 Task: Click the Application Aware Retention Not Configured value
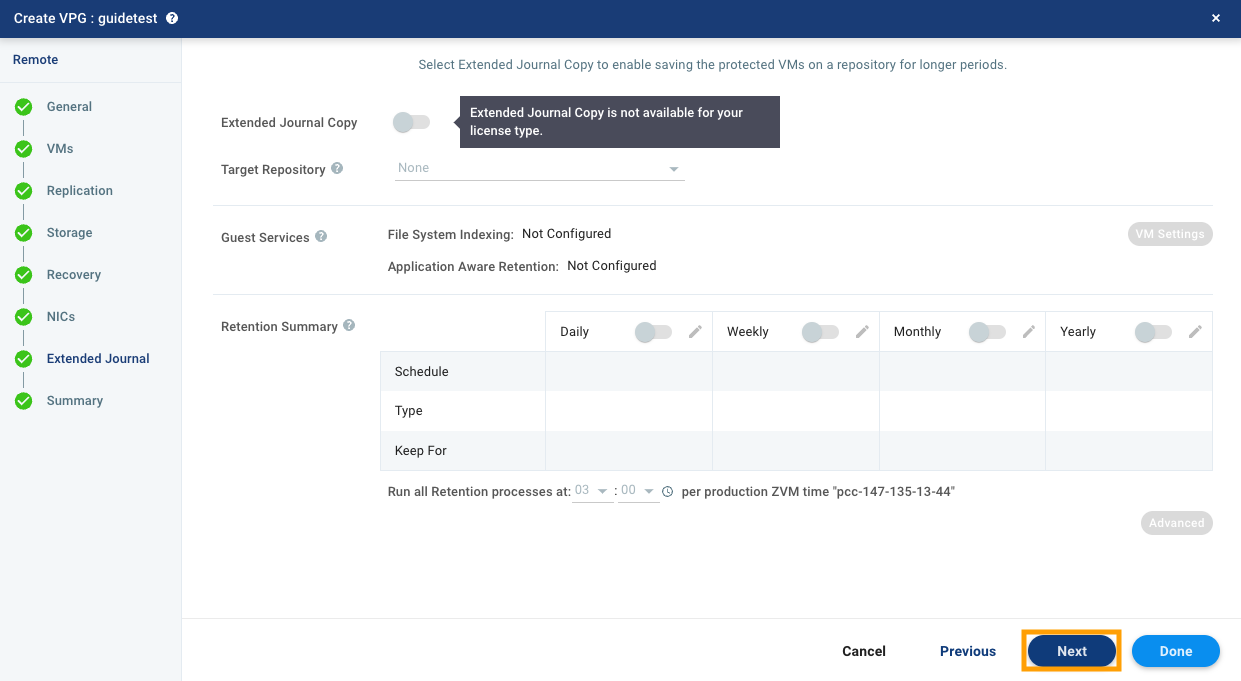pos(612,266)
